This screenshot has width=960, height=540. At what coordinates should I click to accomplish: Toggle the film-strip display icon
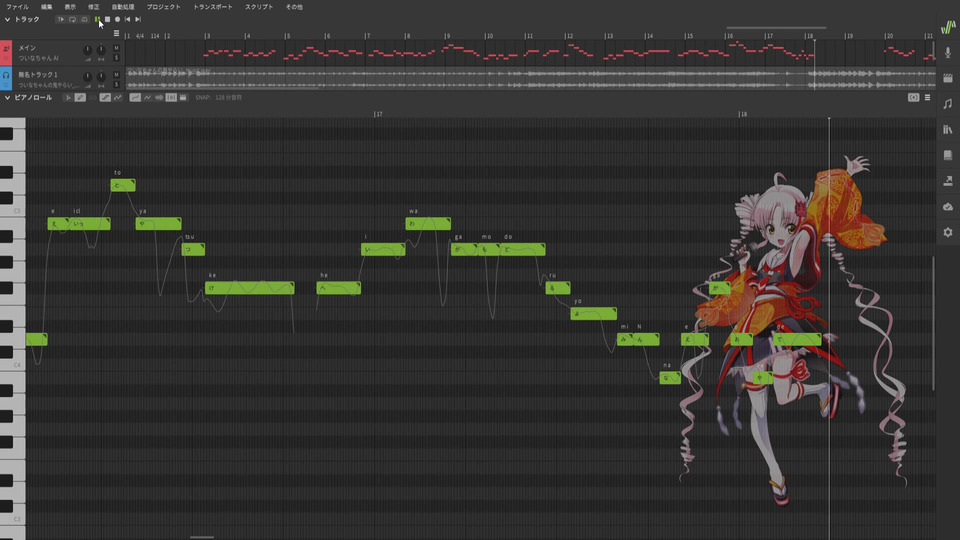coord(183,97)
